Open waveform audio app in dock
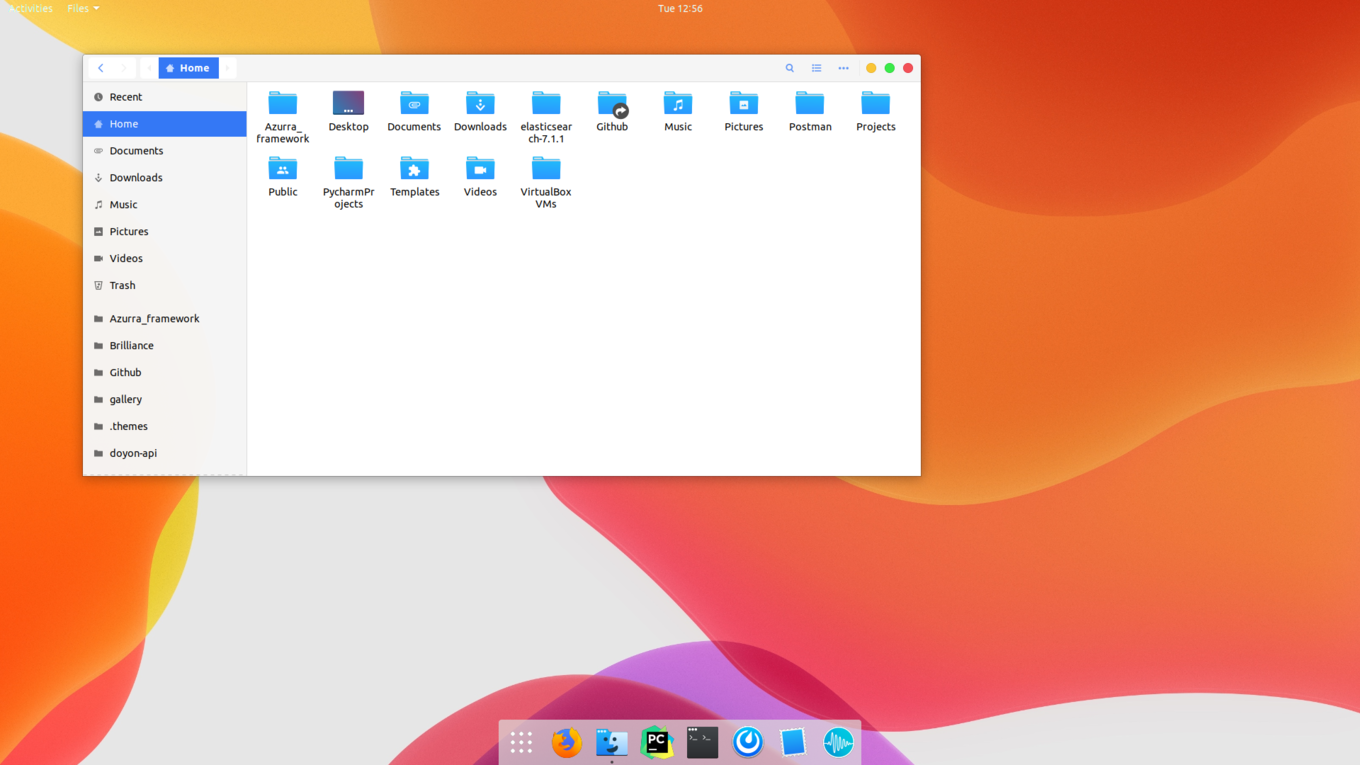Image resolution: width=1360 pixels, height=765 pixels. [838, 742]
